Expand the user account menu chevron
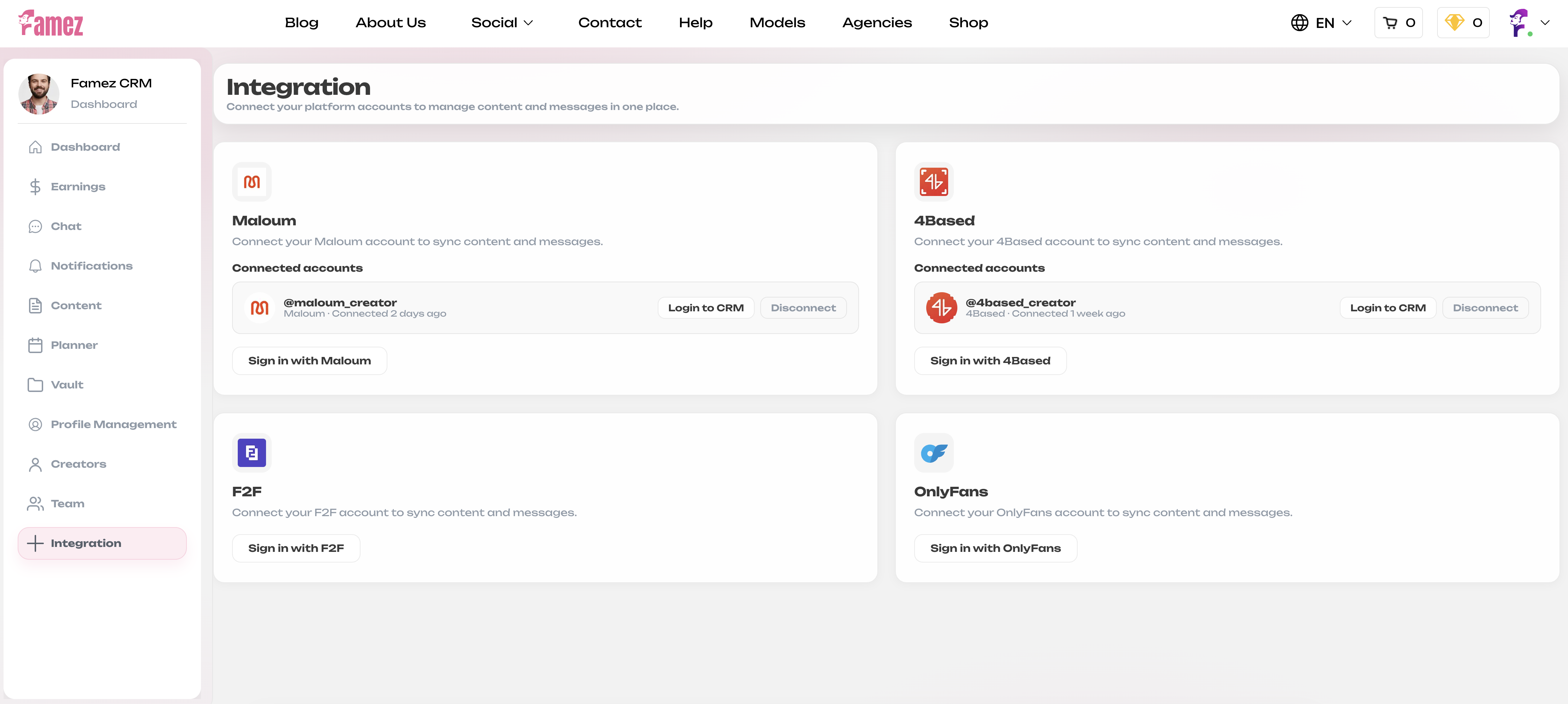 tap(1544, 23)
